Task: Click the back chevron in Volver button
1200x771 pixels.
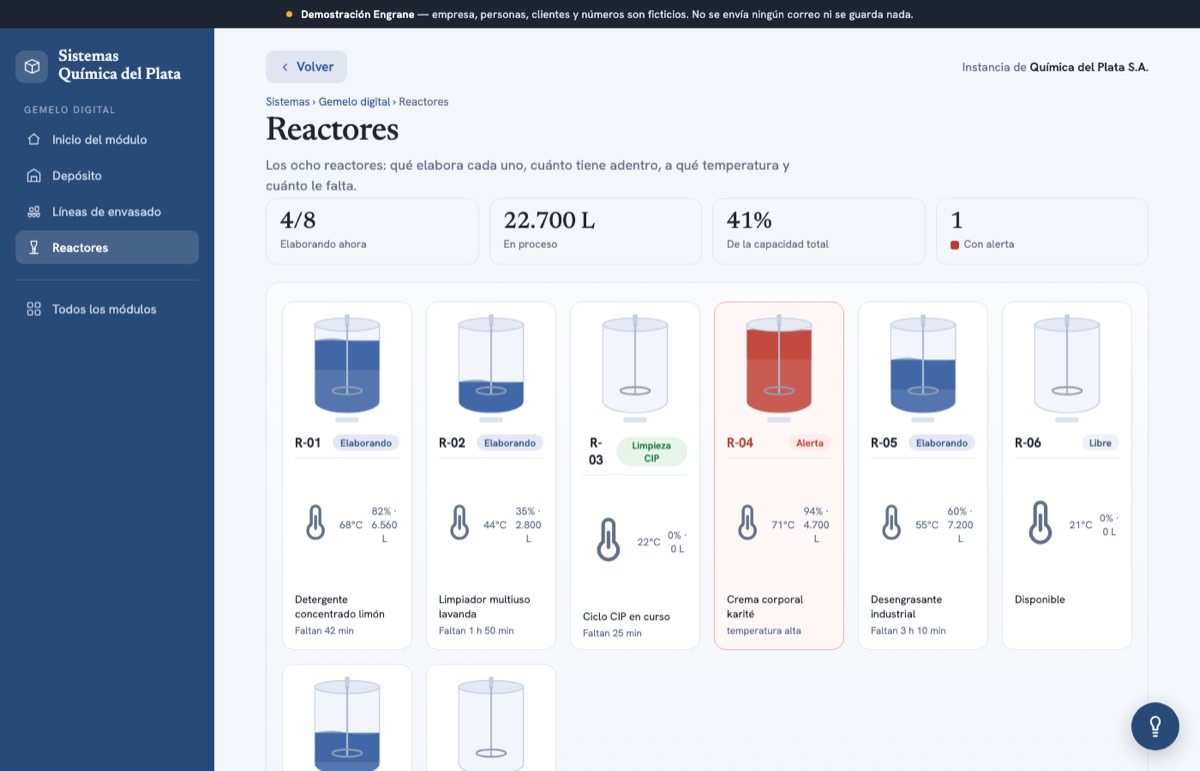Action: coord(285,67)
